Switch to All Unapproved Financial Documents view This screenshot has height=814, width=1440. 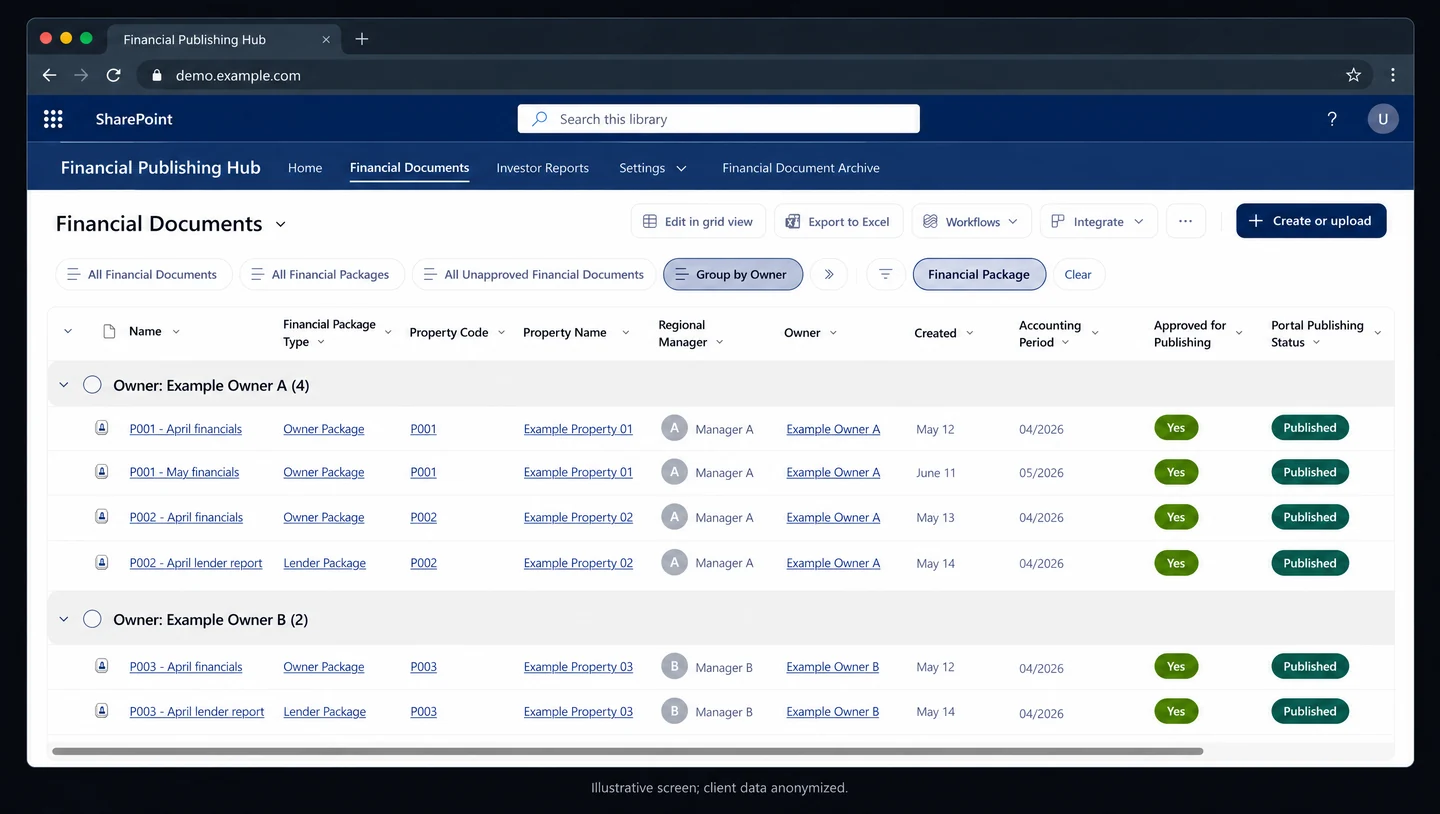pyautogui.click(x=534, y=274)
